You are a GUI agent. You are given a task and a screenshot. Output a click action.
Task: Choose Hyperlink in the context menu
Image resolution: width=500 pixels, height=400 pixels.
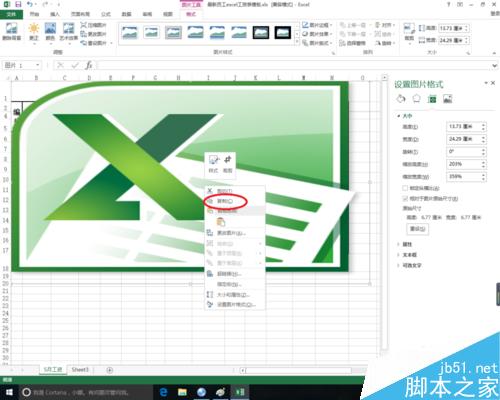pos(235,274)
